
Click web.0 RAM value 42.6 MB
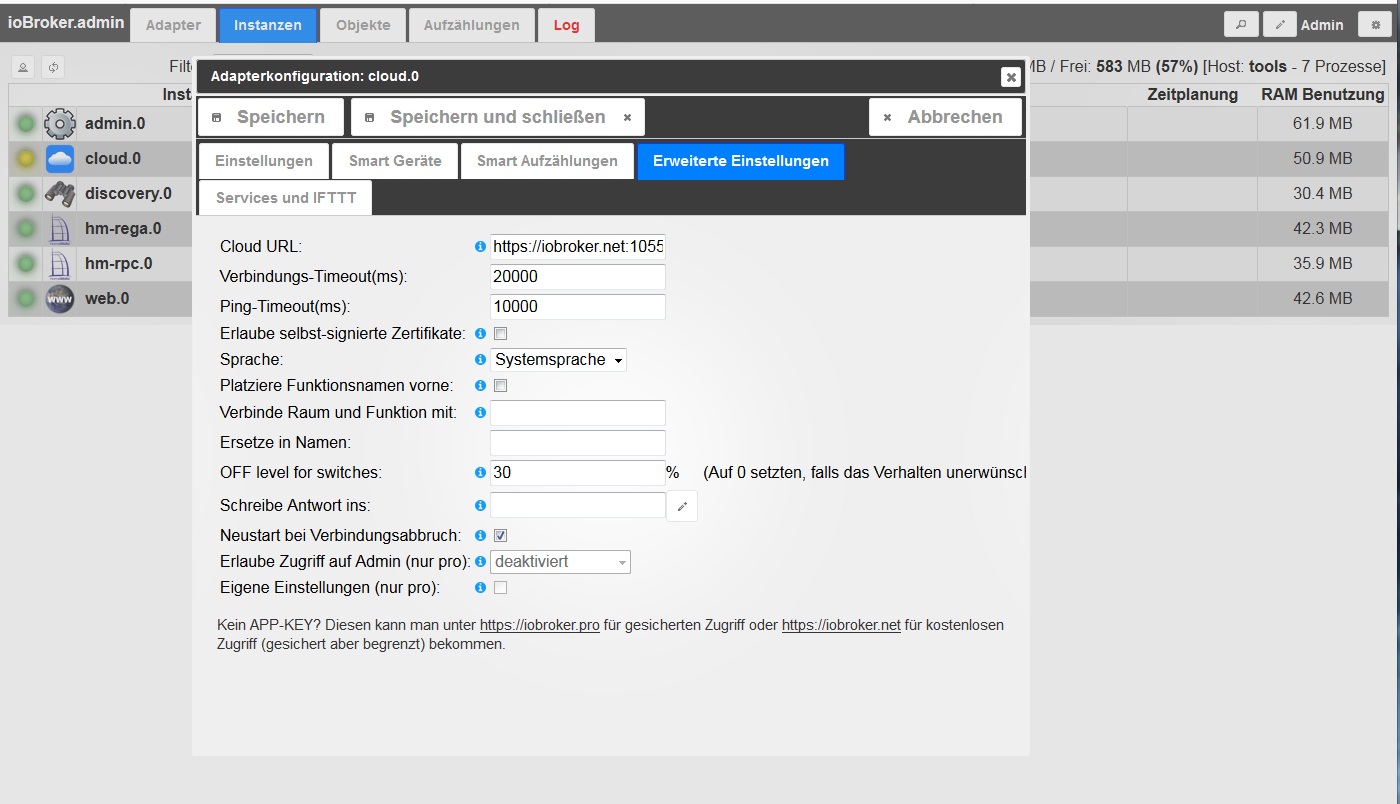(x=1322, y=299)
